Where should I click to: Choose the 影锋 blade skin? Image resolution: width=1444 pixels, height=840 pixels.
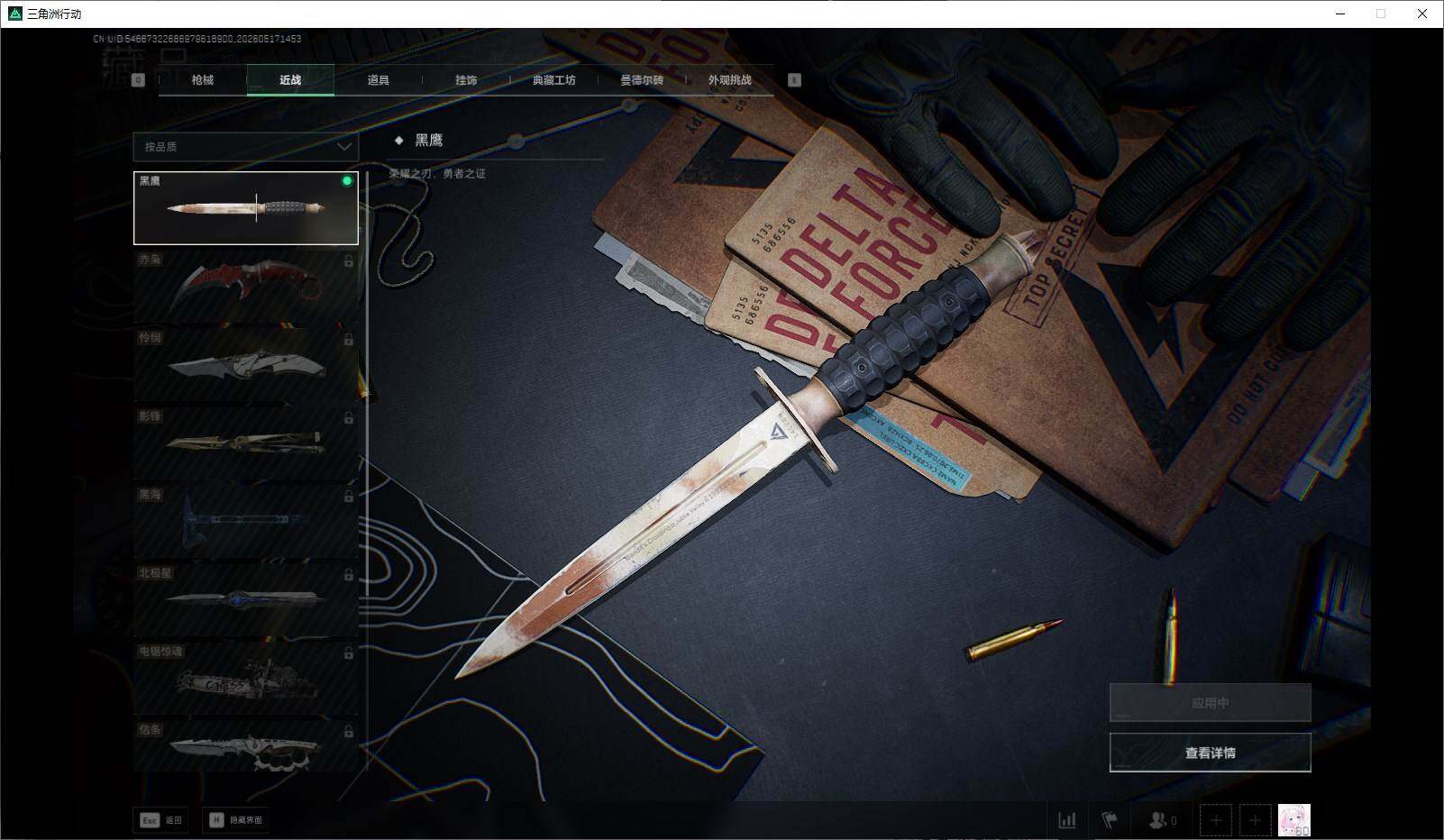(x=246, y=443)
